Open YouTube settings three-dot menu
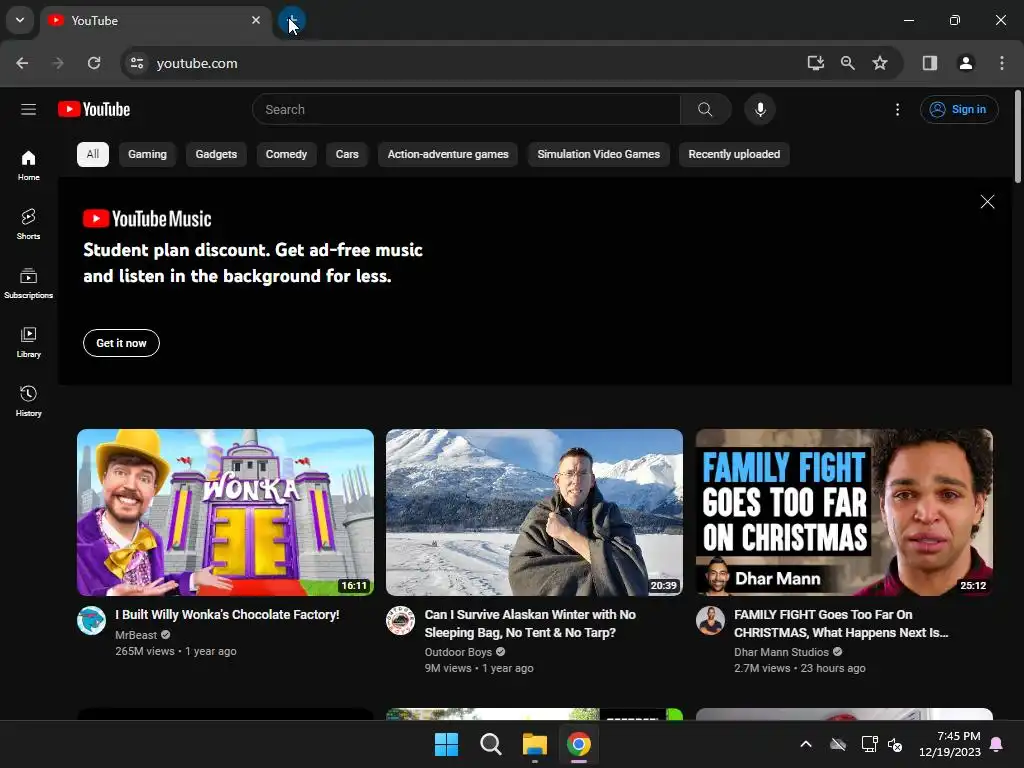The image size is (1024, 768). coord(897,109)
